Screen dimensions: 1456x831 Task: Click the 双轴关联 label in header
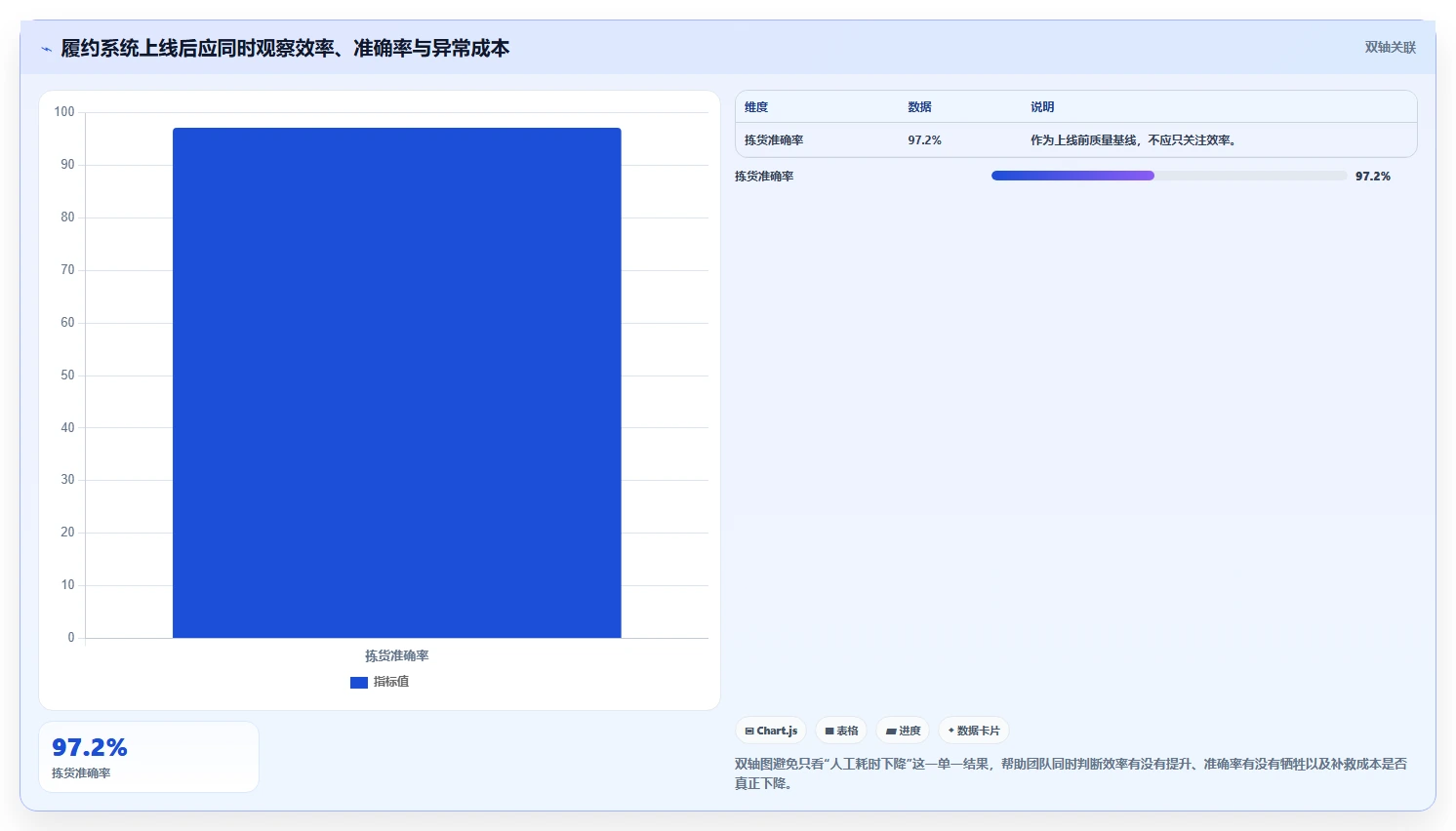[1390, 47]
